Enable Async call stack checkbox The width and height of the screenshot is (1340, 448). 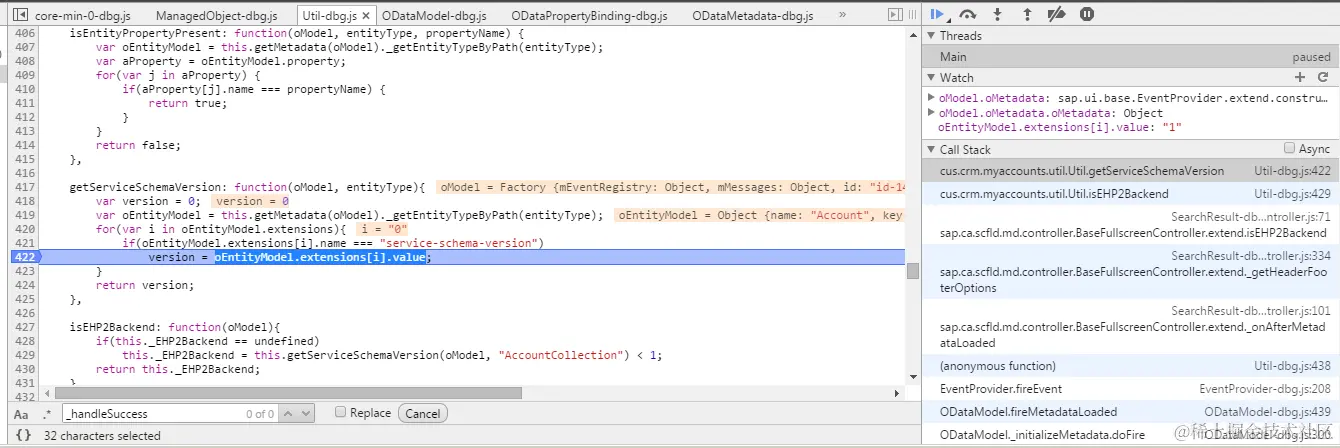pos(1289,148)
